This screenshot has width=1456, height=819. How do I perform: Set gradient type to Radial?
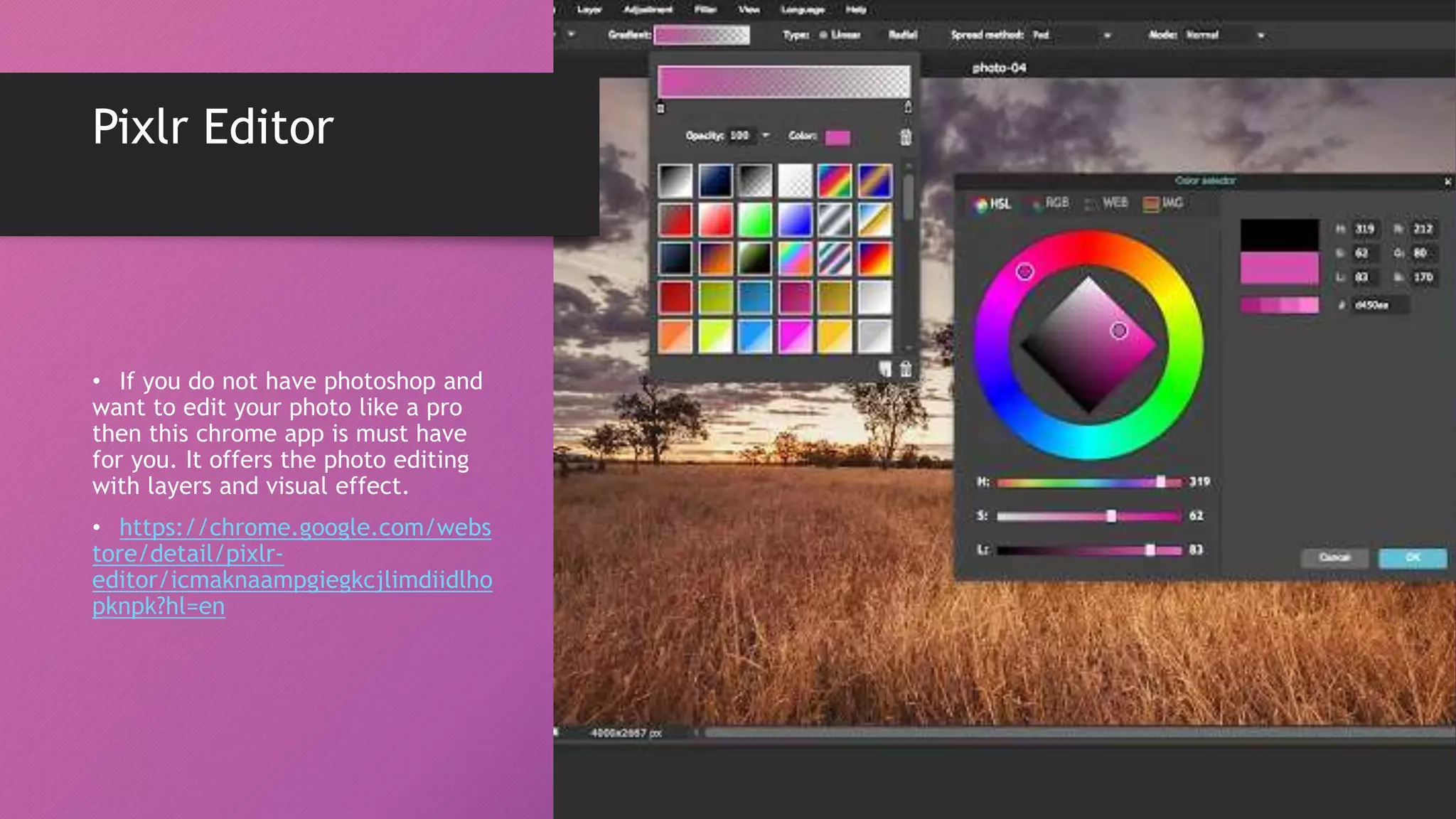[902, 35]
